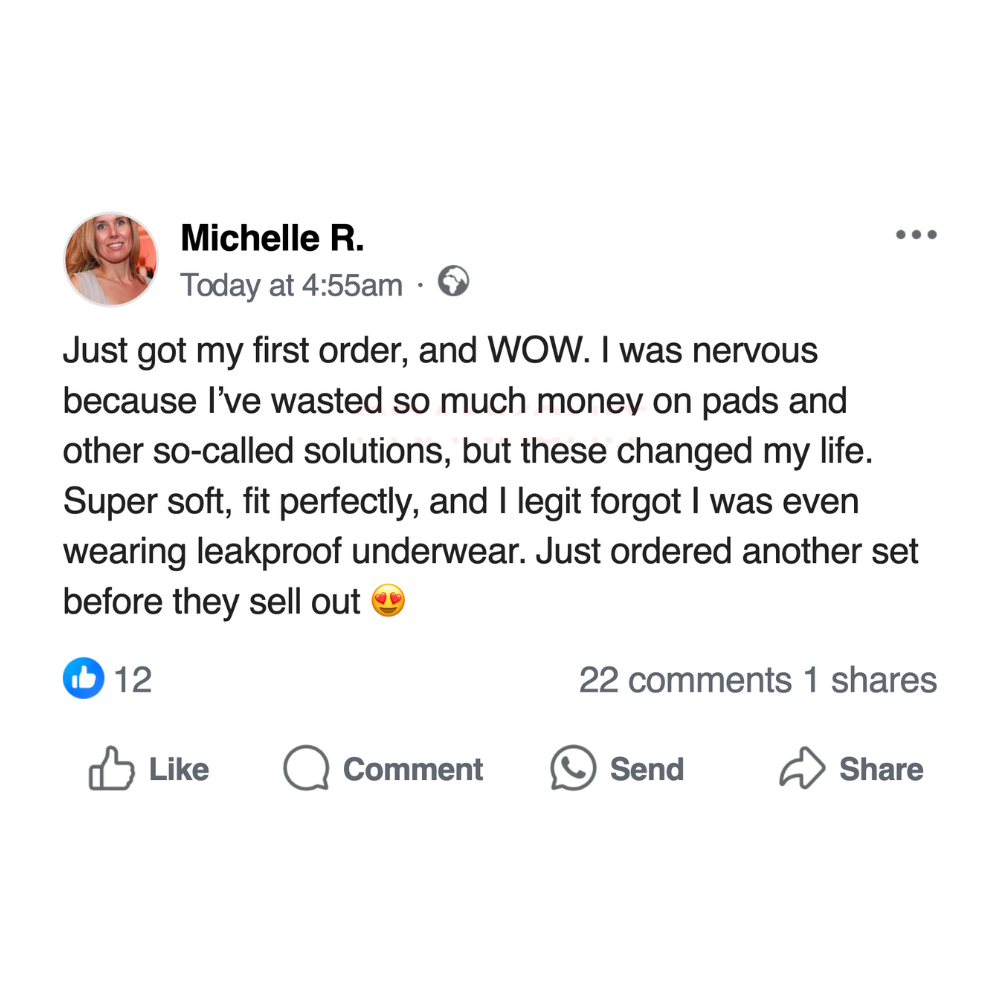Hit the WhatsApp Send icon
Image resolution: width=1000 pixels, height=1000 pixels.
tap(573, 769)
